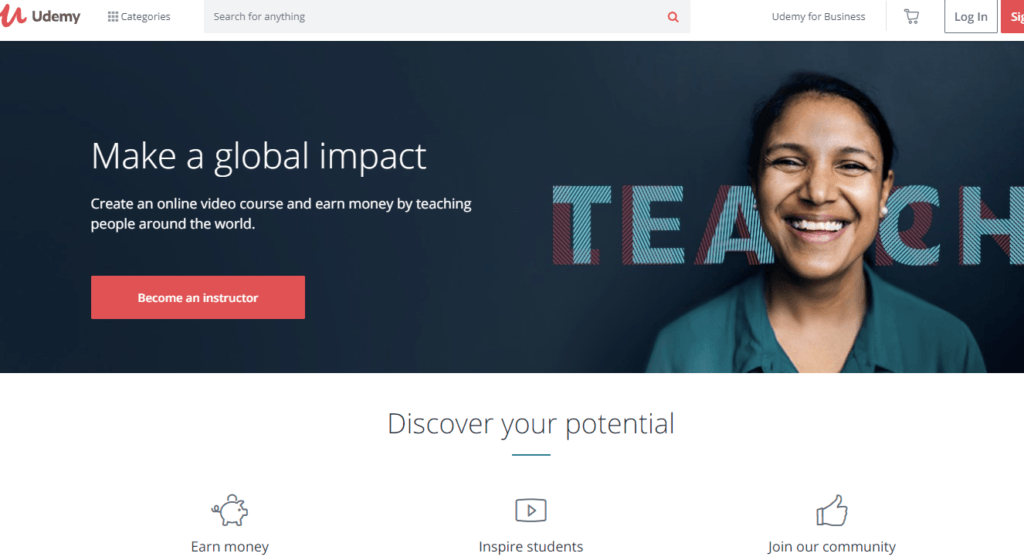Viewport: 1024px width, 560px height.
Task: Click the video play icon
Action: pos(531,510)
